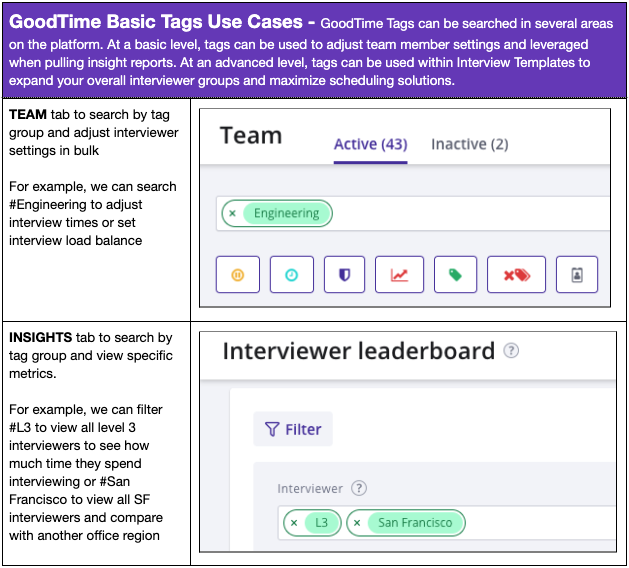
Task: Remove the Engineering tag filter
Action: [x=232, y=213]
